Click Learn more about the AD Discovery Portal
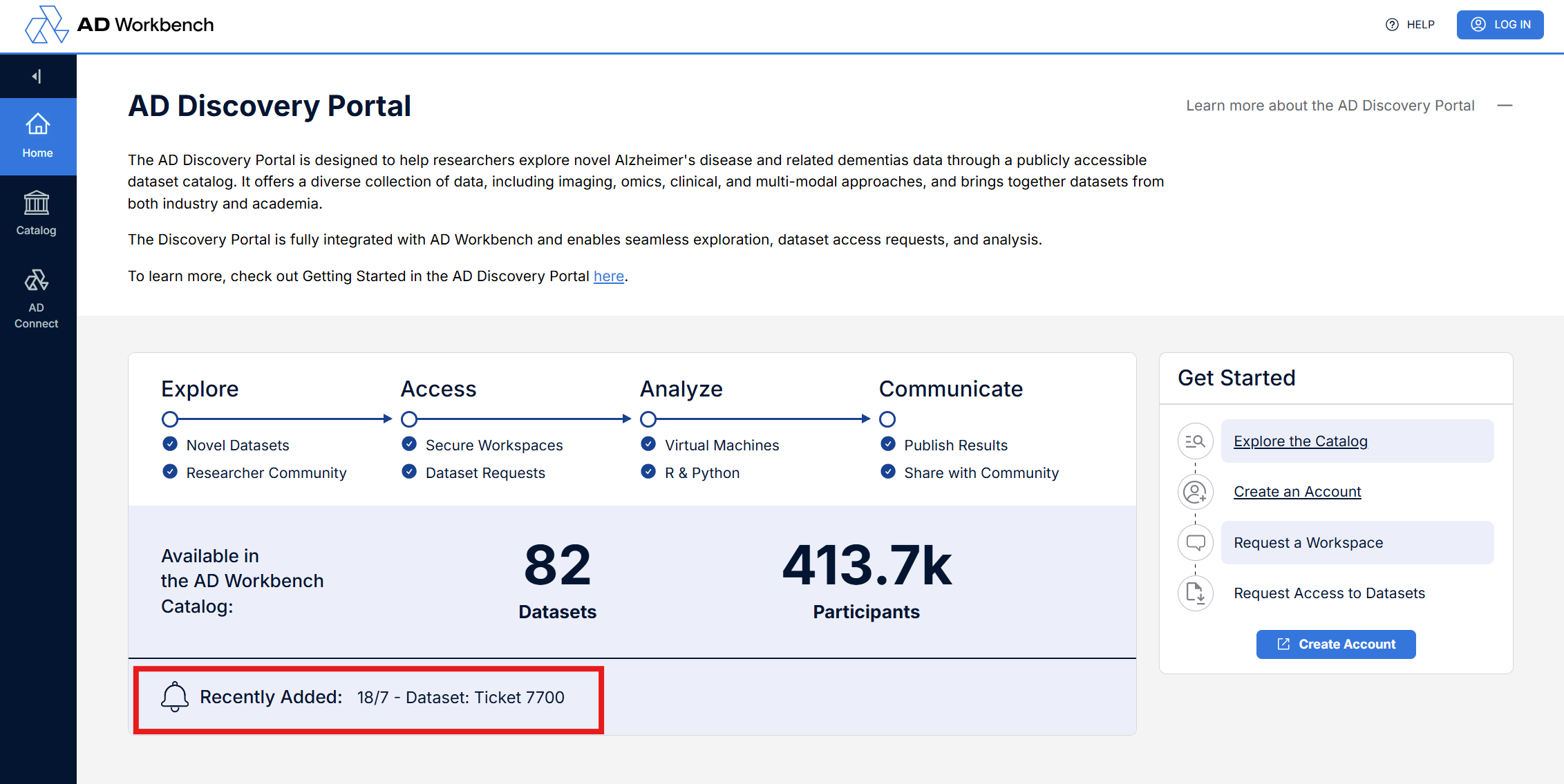Viewport: 1564px width, 784px height. coord(1330,106)
